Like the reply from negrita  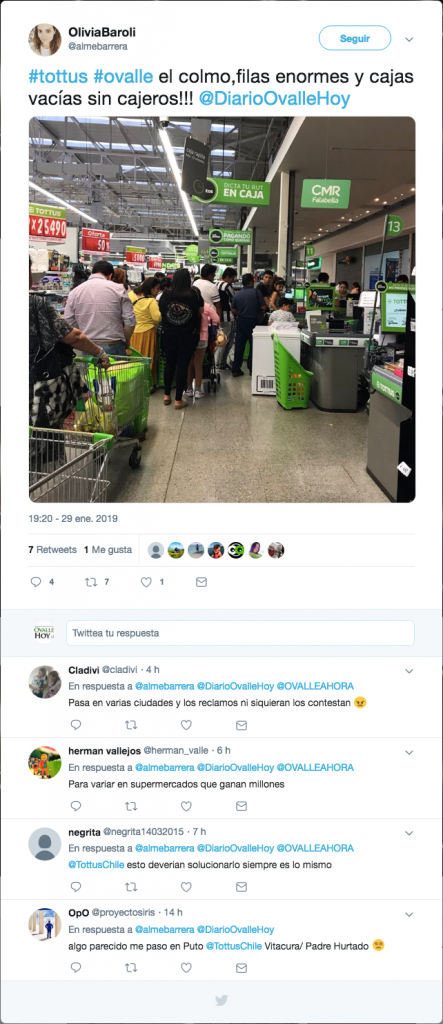(186, 887)
